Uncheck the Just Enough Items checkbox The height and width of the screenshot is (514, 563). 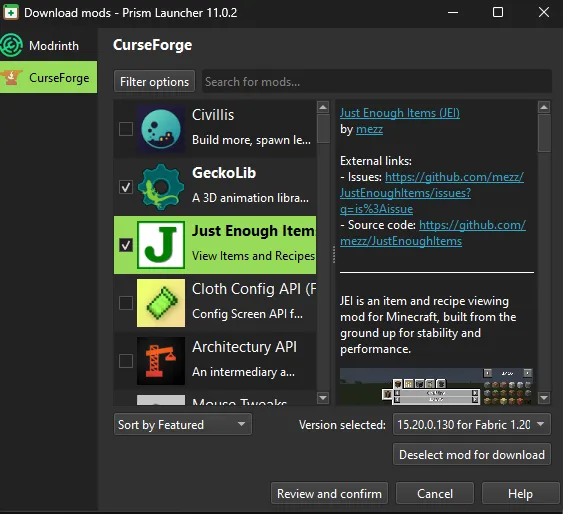click(x=126, y=245)
